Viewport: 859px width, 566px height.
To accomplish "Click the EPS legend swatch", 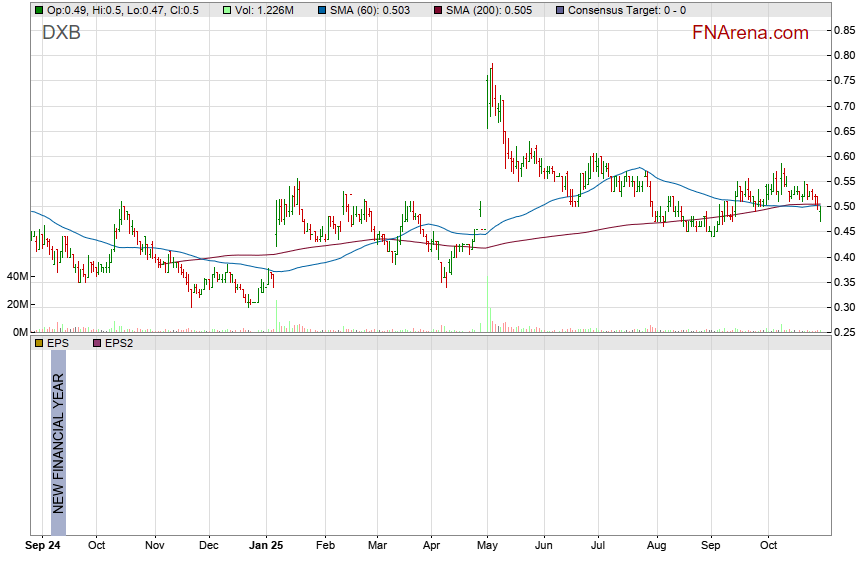I will (38, 343).
